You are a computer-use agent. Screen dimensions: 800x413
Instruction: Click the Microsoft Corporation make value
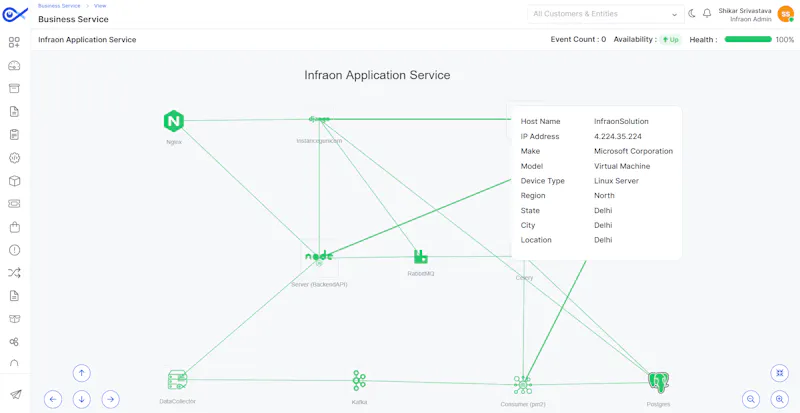634,151
